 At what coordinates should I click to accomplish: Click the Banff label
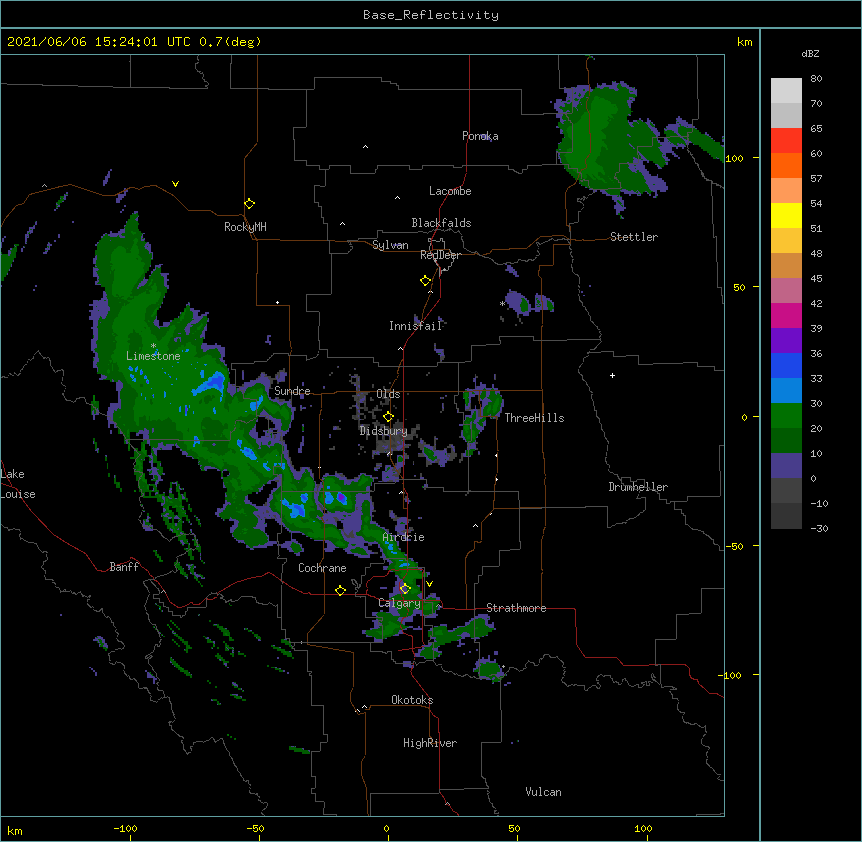[x=124, y=567]
